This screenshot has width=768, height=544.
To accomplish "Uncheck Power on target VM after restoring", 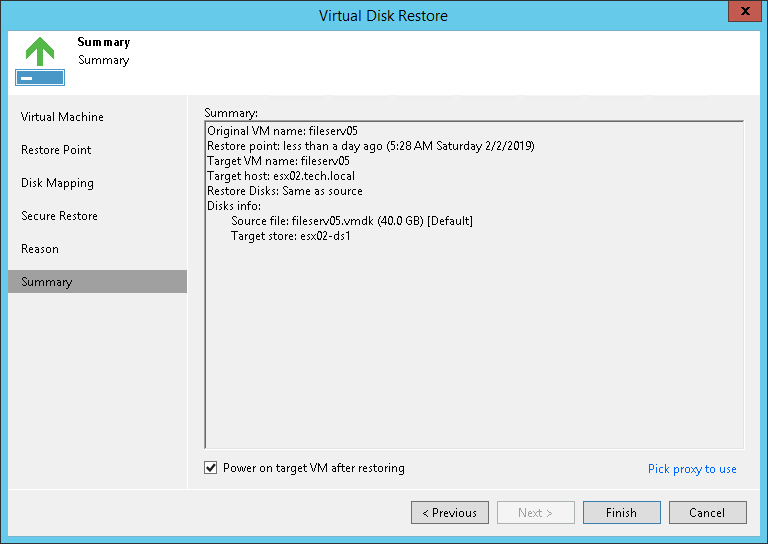I will pyautogui.click(x=211, y=468).
